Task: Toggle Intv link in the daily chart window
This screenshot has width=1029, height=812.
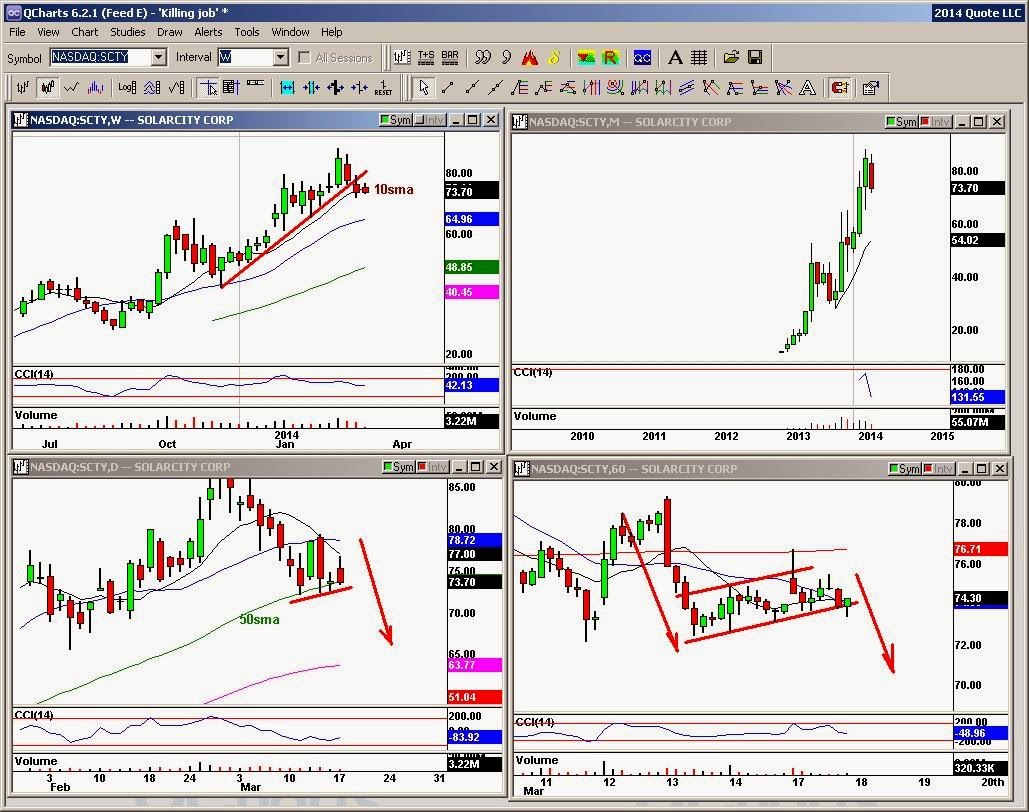Action: pos(433,467)
